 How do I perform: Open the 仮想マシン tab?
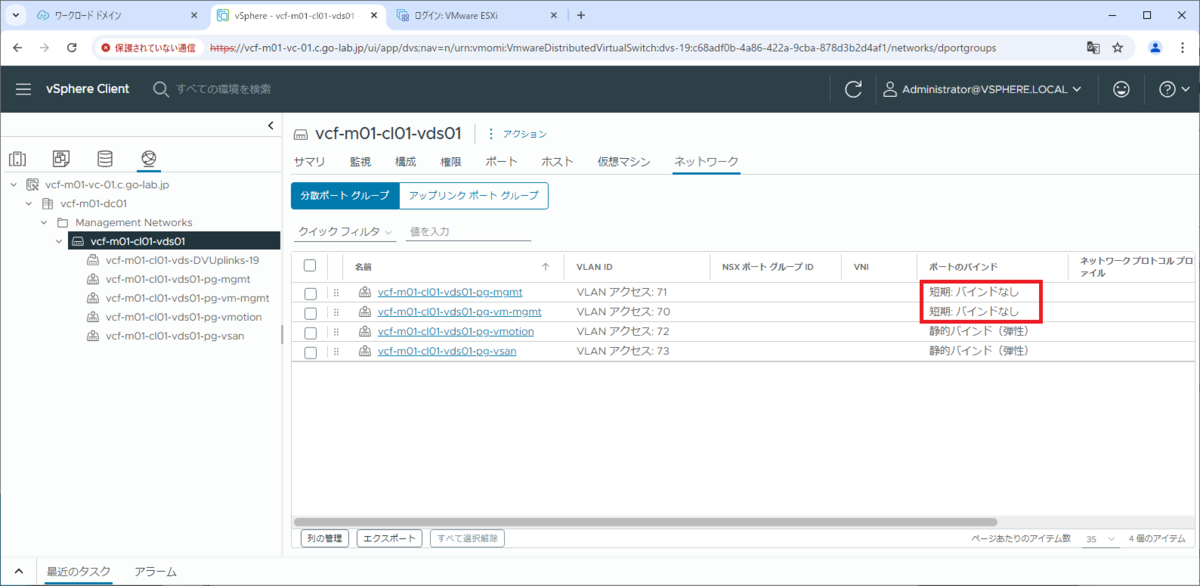click(x=624, y=161)
